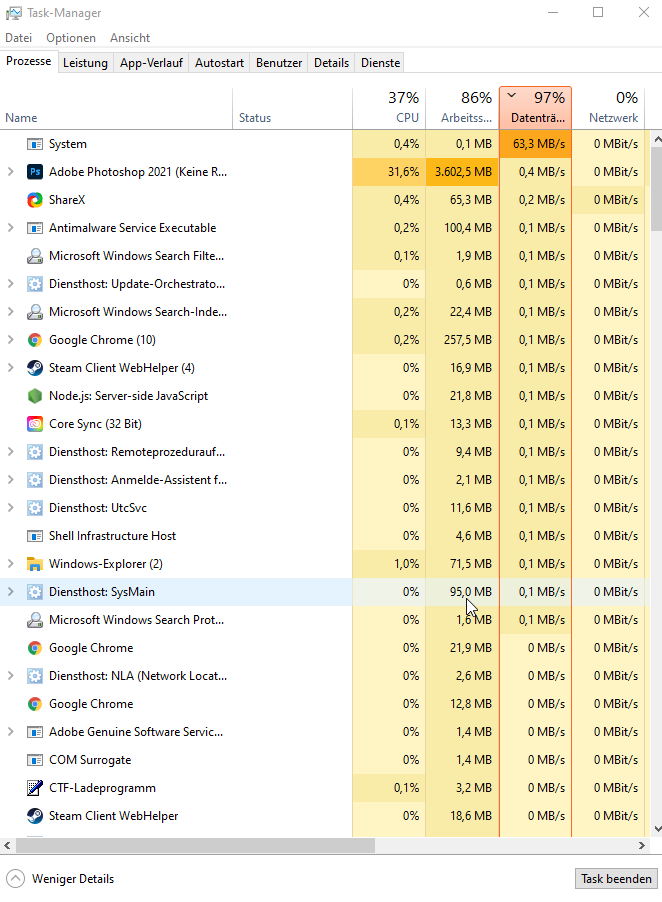Click the Task-Manager title bar icon
Image resolution: width=662 pixels, height=902 pixels.
coord(13,13)
